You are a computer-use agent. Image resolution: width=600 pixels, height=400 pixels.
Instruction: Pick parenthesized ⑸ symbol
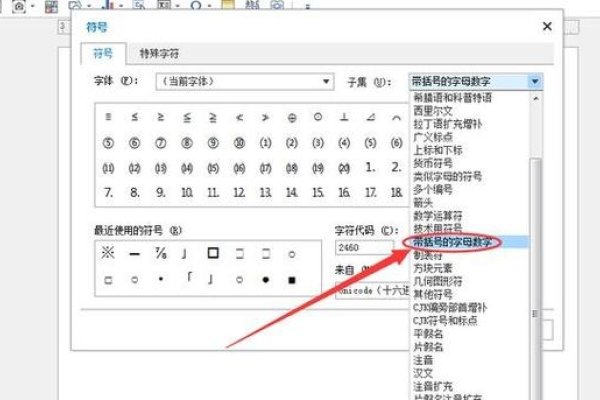click(x=370, y=143)
